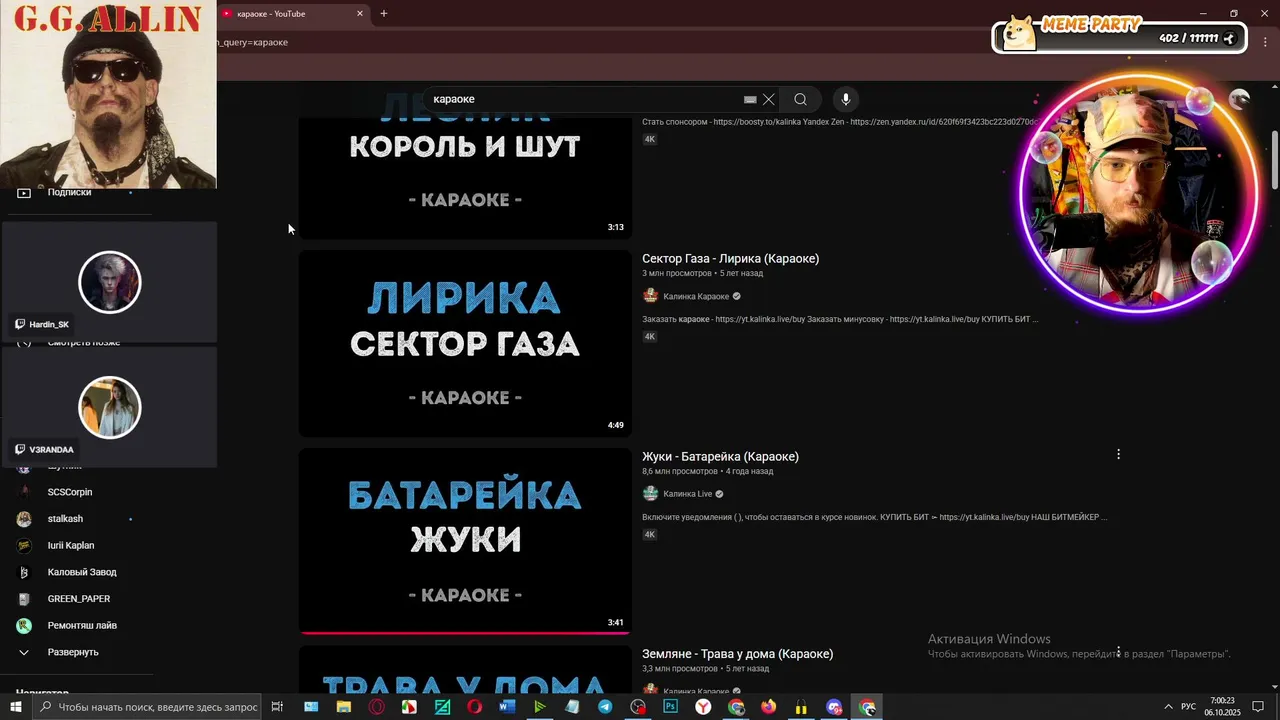Open Telegram from the taskbar
This screenshot has width=1280, height=720.
click(x=605, y=707)
